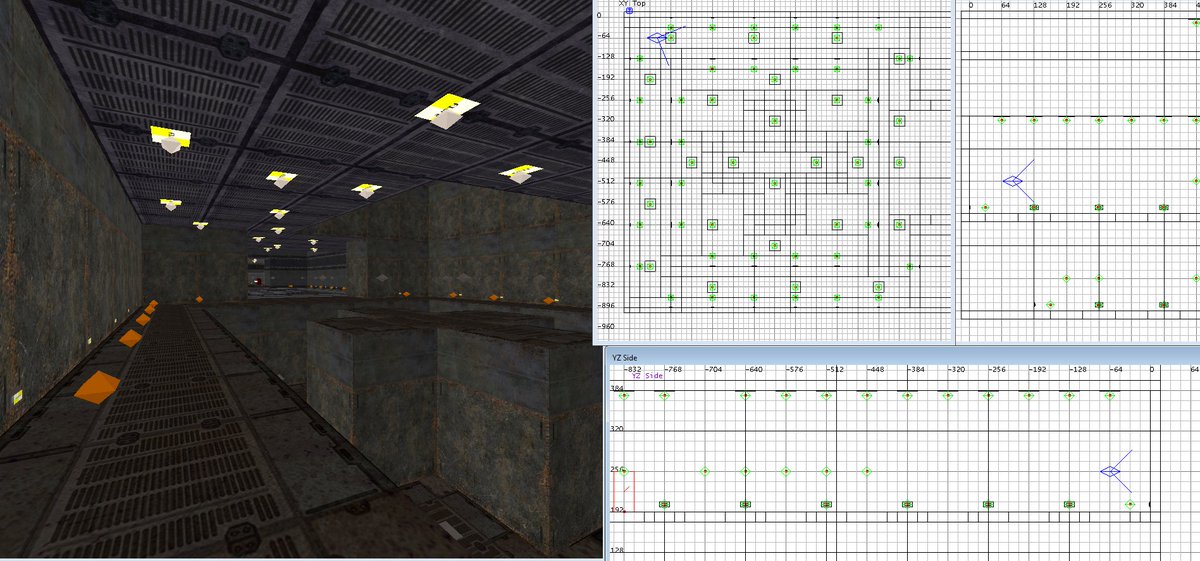This screenshot has width=1200, height=561.
Task: Click the blue origin marker under the XY Top label
Action: [629, 12]
